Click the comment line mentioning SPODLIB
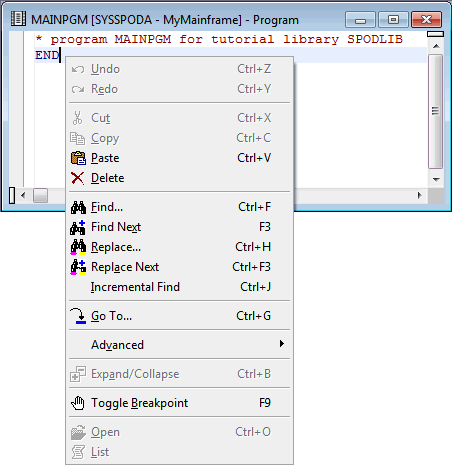 point(219,39)
